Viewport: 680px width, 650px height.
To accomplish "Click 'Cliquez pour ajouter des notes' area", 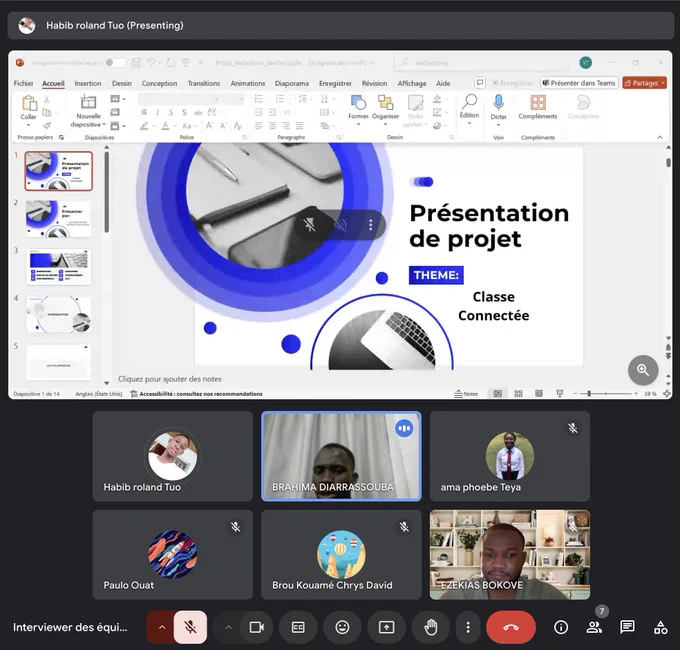I will (170, 379).
